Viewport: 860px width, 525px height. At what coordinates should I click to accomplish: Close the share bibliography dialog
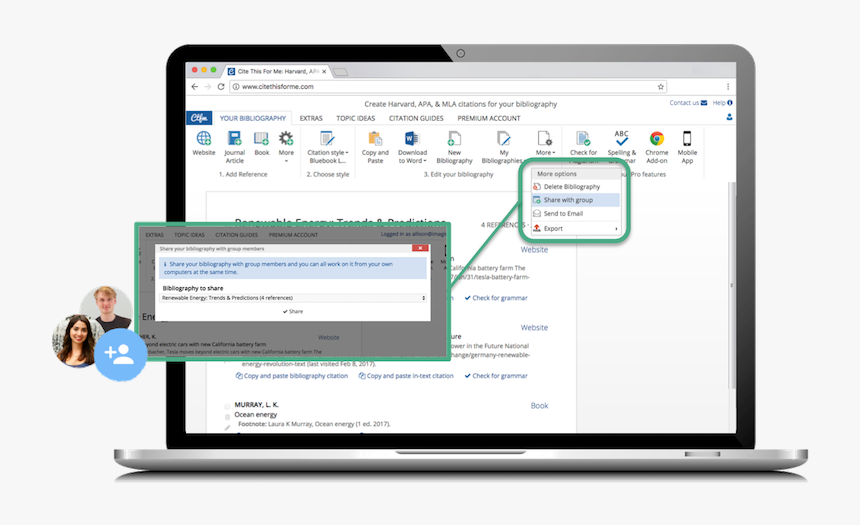[420, 248]
